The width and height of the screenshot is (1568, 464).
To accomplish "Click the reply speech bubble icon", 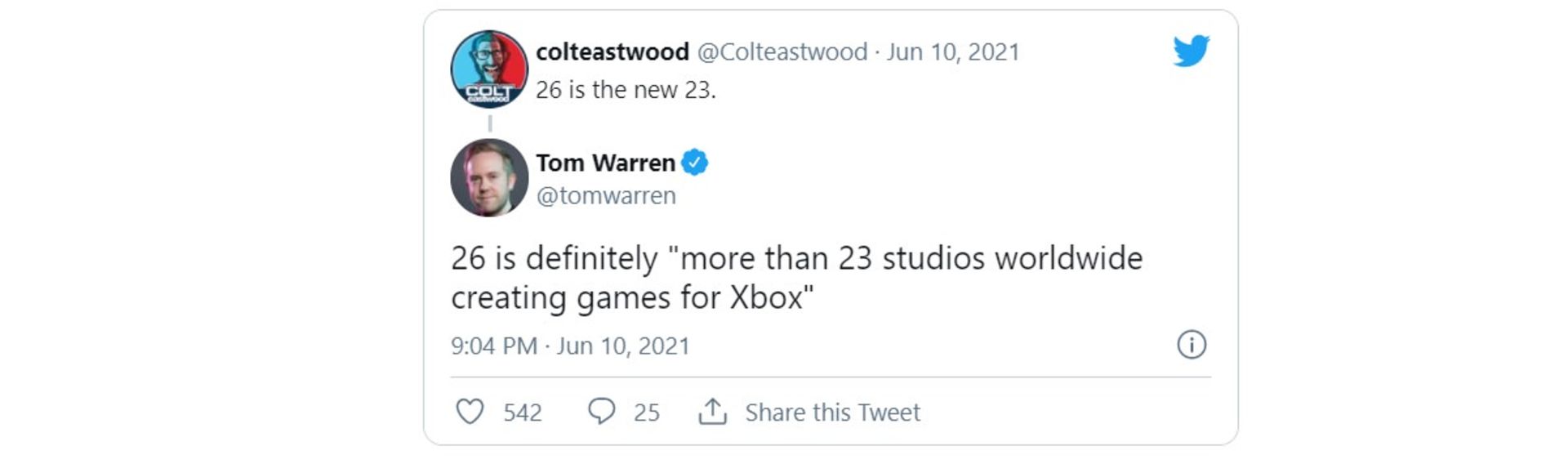I will [x=601, y=411].
